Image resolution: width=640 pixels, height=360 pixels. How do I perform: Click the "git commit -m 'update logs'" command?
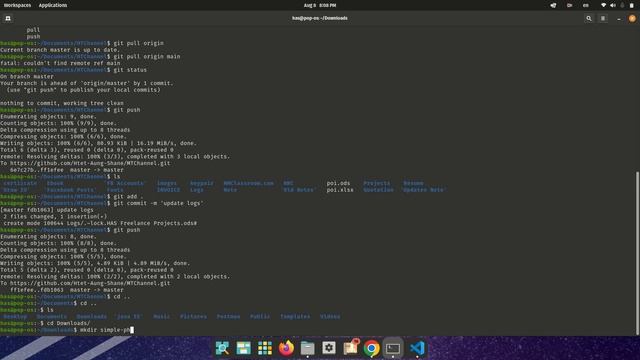[x=158, y=203]
